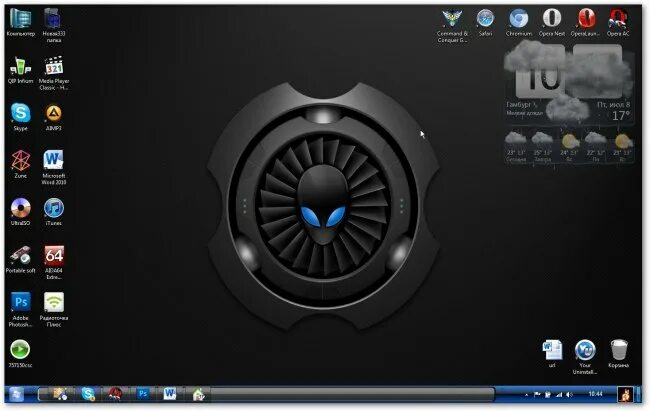
Task: Click the 17° current temperature
Action: click(621, 116)
